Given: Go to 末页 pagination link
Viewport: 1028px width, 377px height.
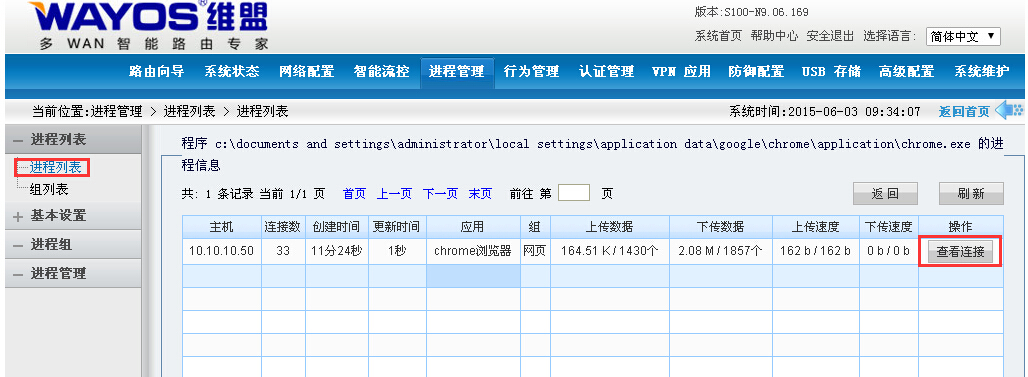Looking at the screenshot, I should click(x=480, y=193).
